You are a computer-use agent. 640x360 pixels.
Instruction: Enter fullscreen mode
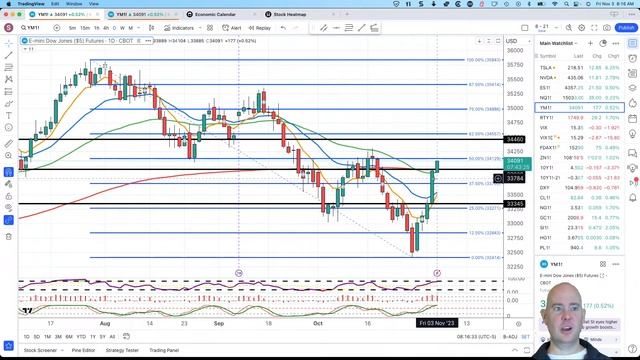594,28
